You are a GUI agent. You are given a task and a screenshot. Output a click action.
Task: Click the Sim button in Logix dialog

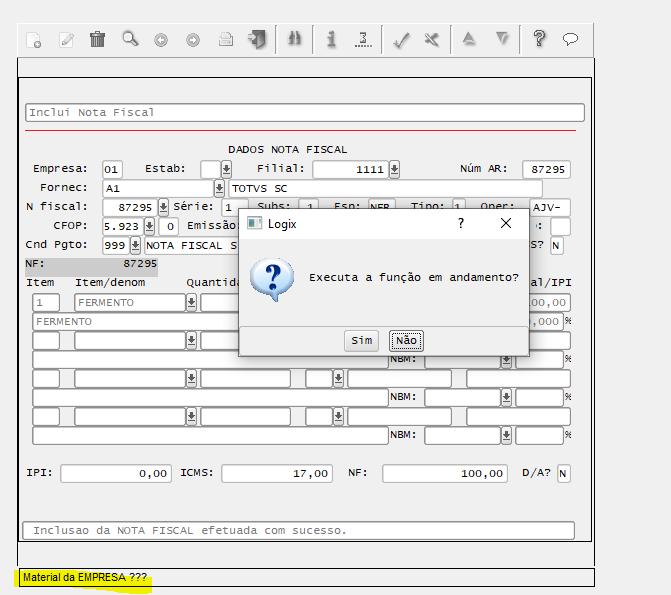click(362, 341)
